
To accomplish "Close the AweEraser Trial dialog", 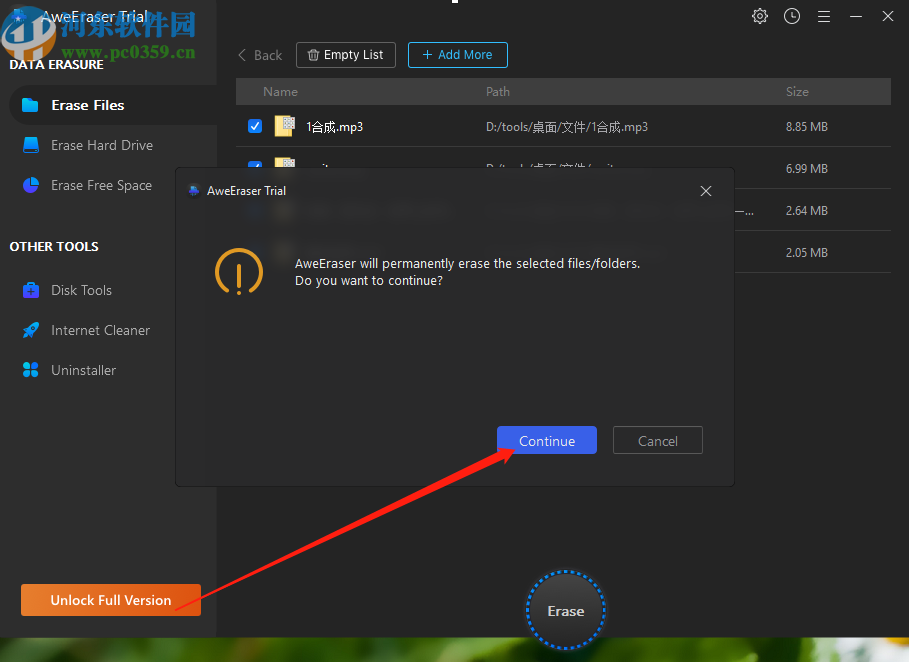I will (x=706, y=190).
